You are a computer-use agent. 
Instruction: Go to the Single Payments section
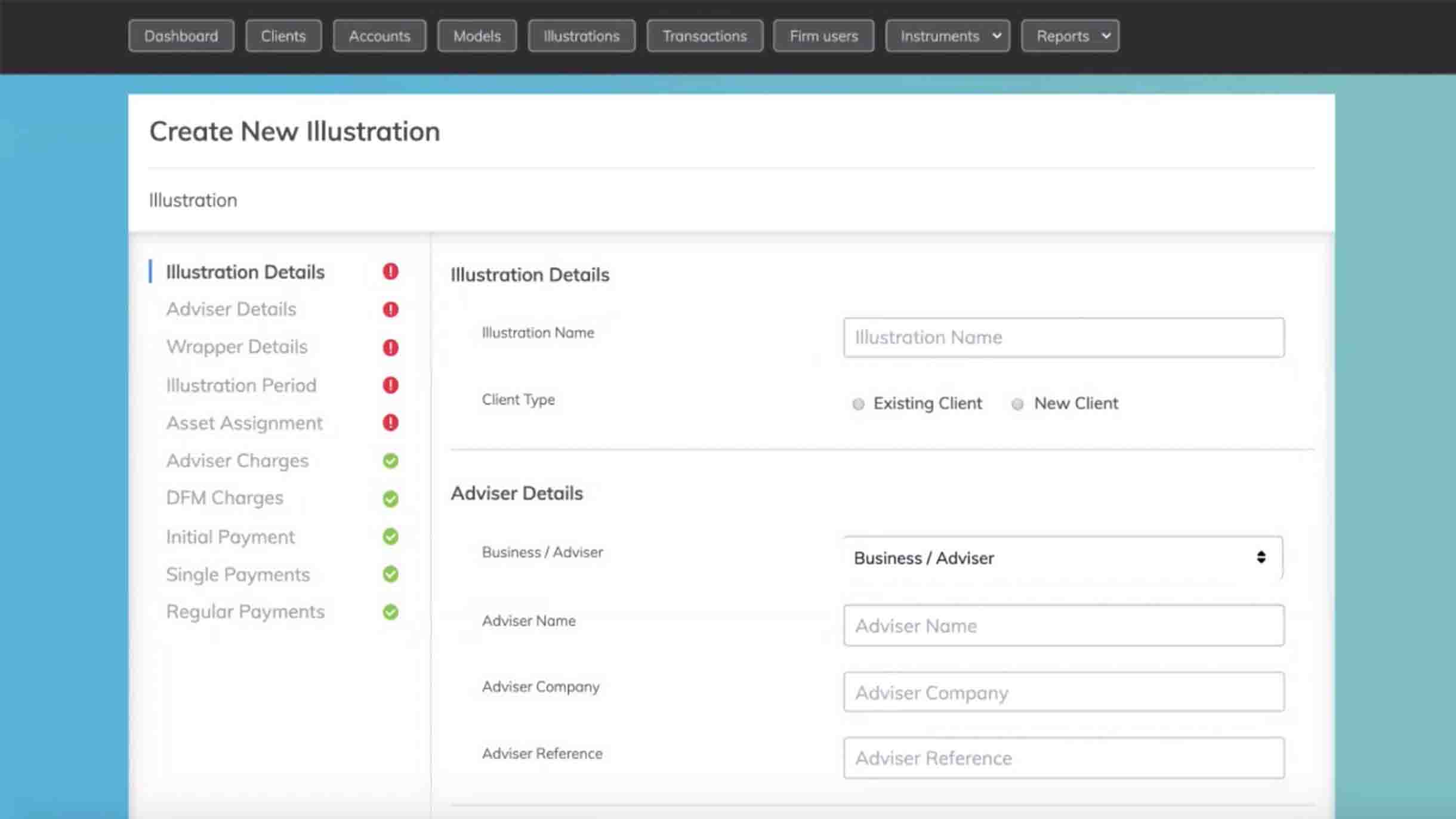point(238,574)
